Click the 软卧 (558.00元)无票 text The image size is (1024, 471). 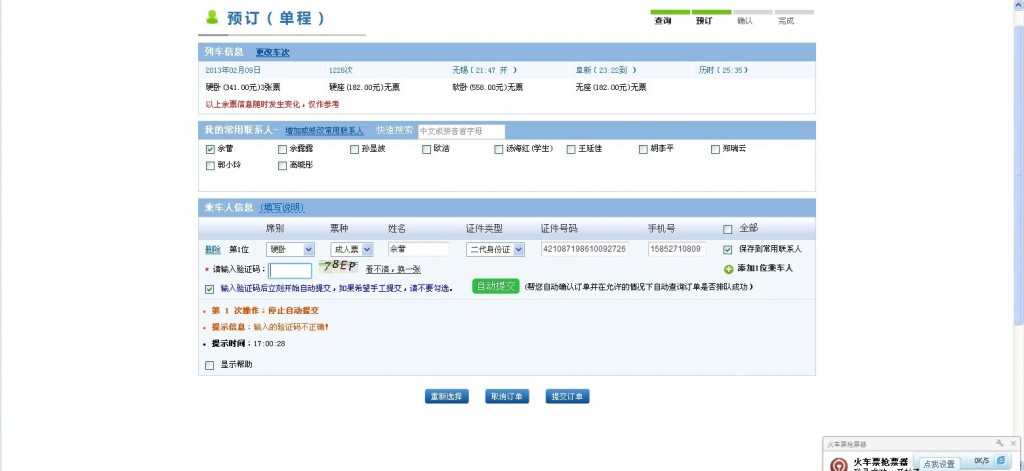coord(488,88)
